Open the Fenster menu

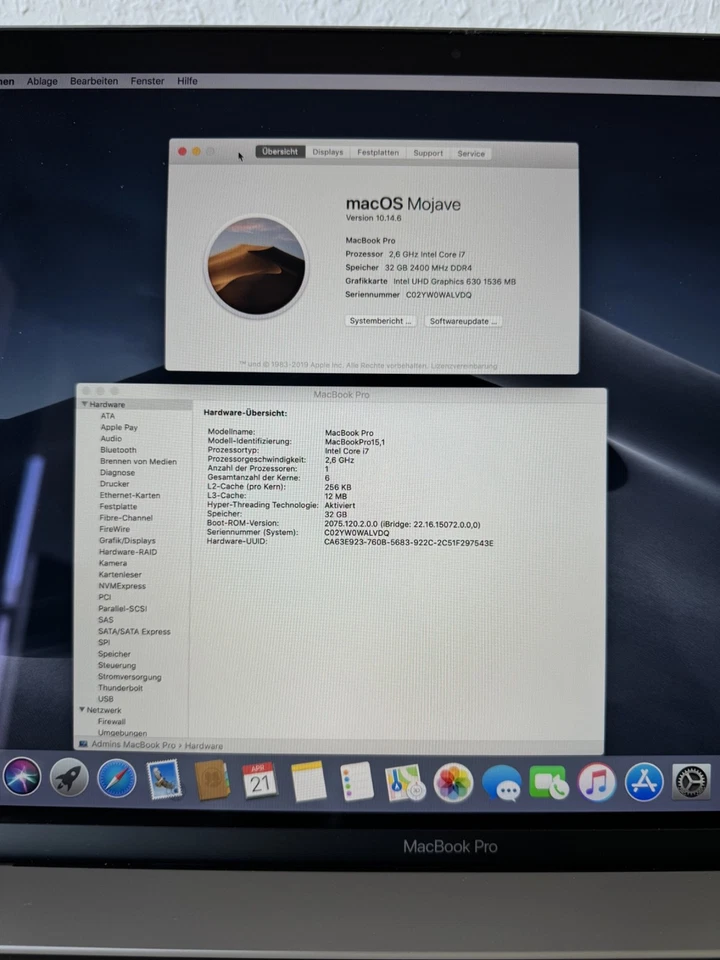pos(147,81)
